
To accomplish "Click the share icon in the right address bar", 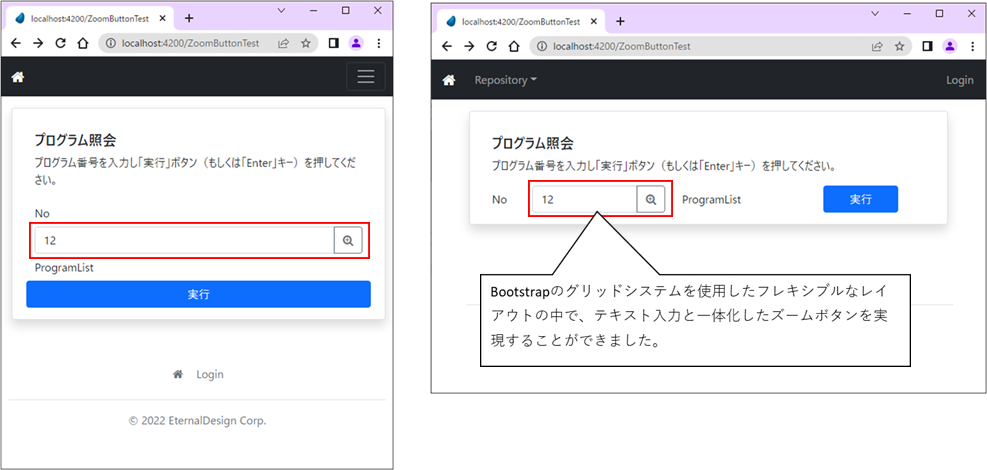I will tap(876, 45).
